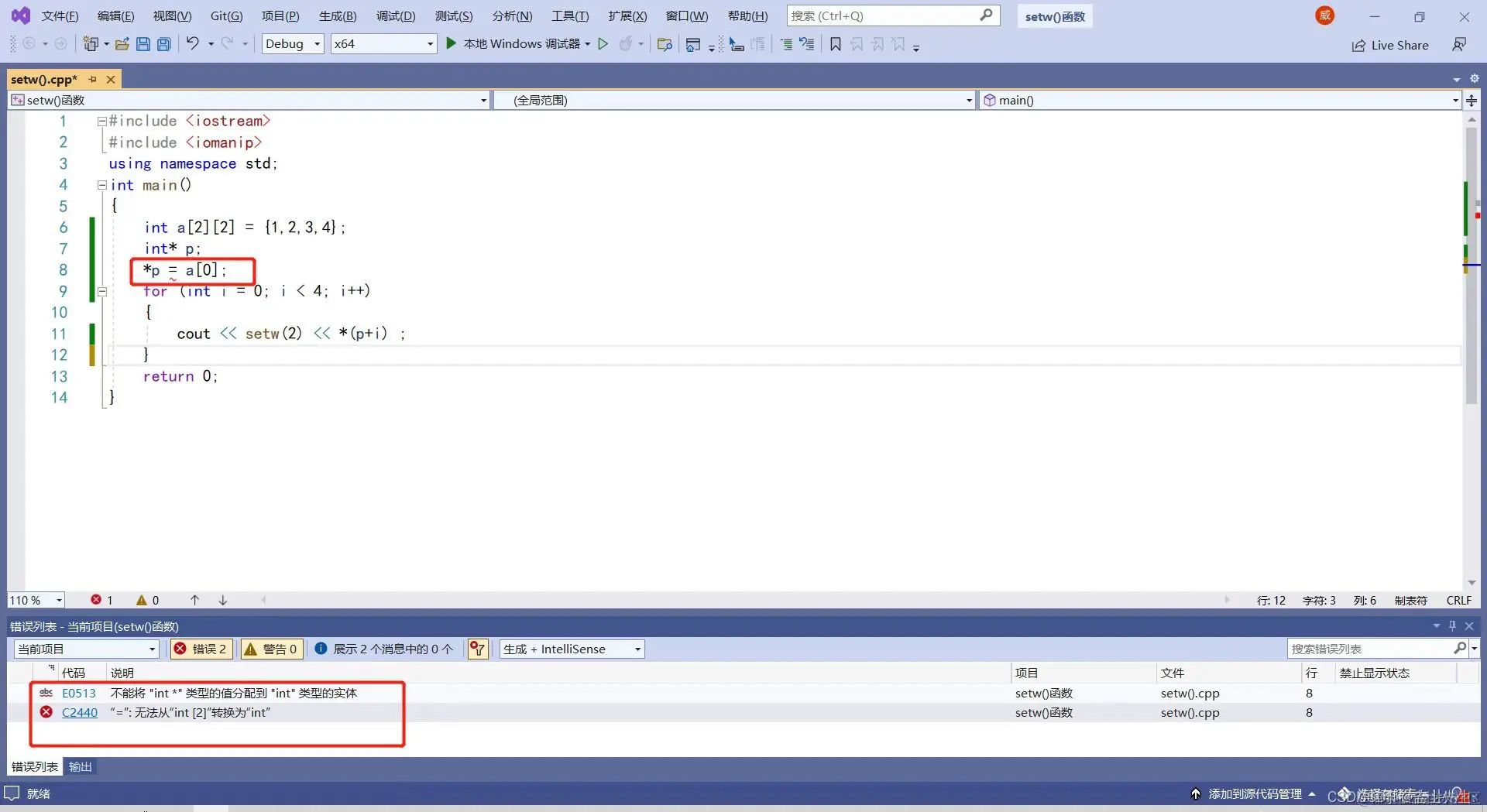The image size is (1487, 812).
Task: Click the new project toolbar icon
Action: (x=91, y=44)
